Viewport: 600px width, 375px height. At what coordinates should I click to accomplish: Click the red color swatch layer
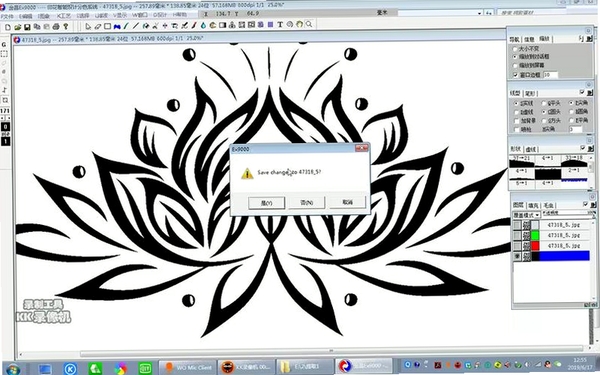535,246
